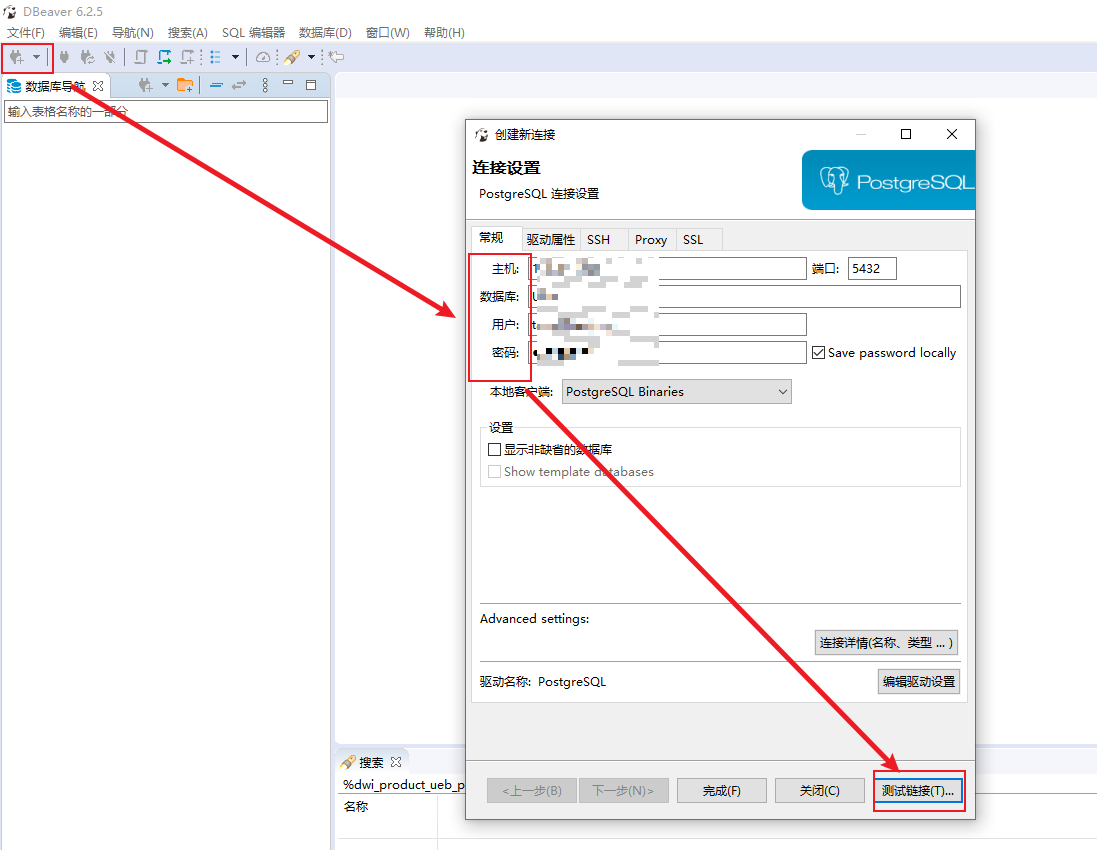Image resolution: width=1097 pixels, height=850 pixels.
Task: Uncheck the Save password locally checkbox
Action: [818, 353]
